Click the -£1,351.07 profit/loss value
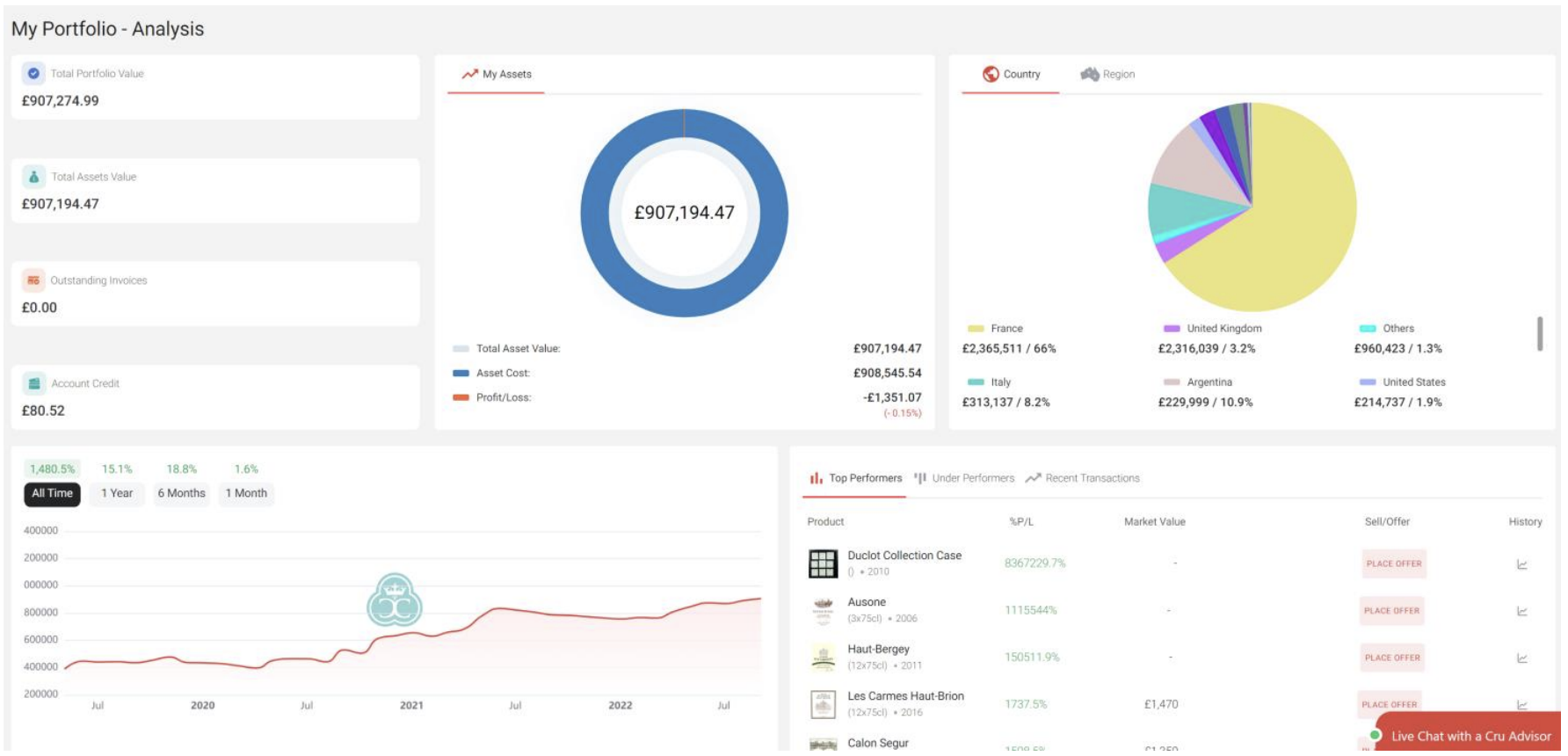Screen dimensions: 1568x756 tap(892, 398)
